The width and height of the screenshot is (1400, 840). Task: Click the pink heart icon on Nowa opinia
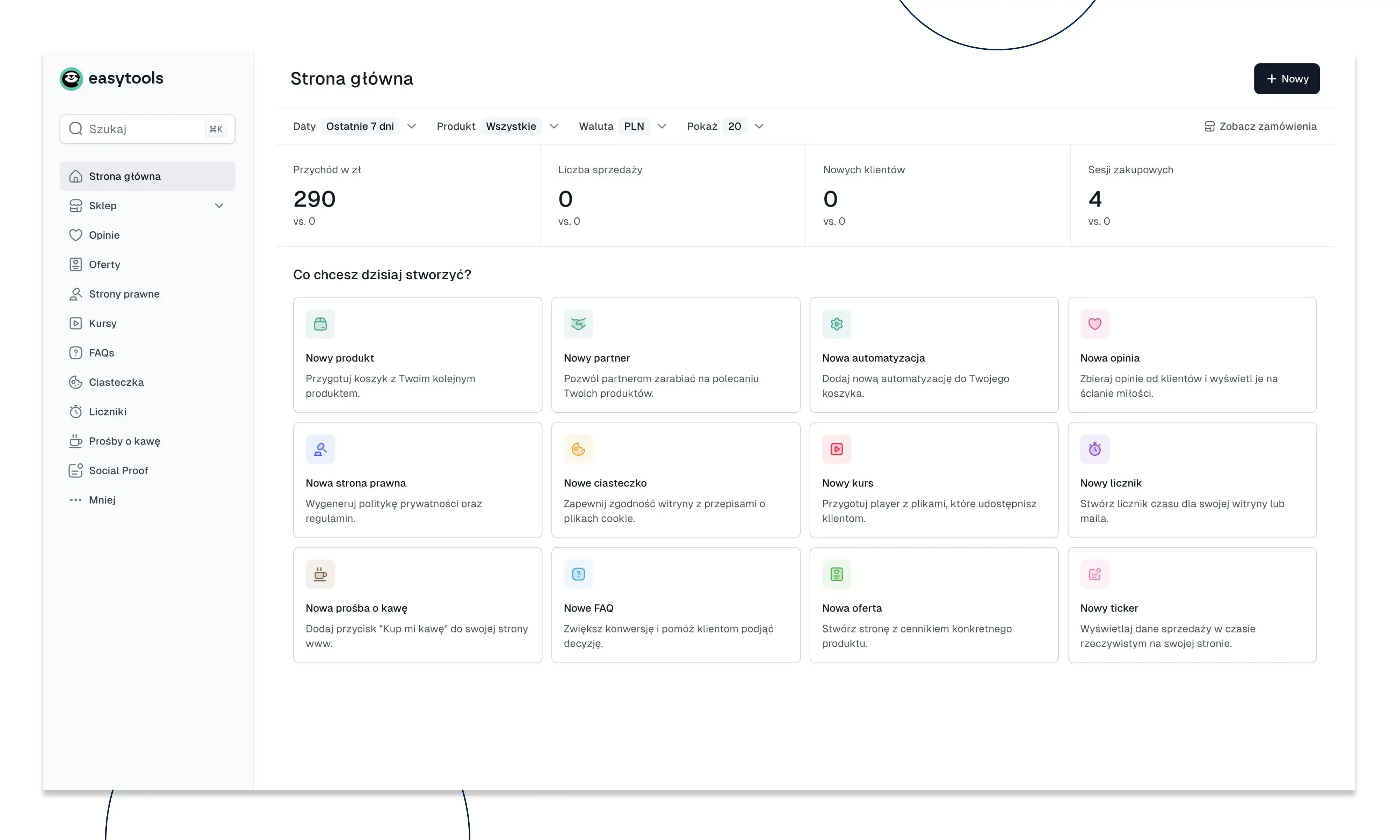(1094, 324)
